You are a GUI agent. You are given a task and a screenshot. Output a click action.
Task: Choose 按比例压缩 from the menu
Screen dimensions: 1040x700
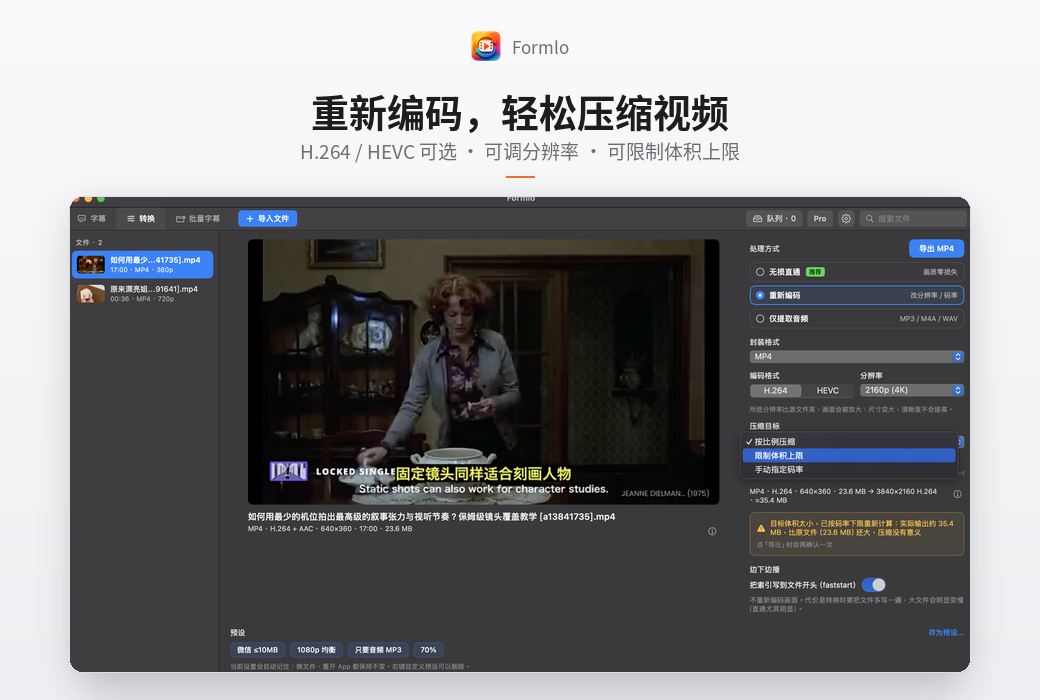point(849,441)
